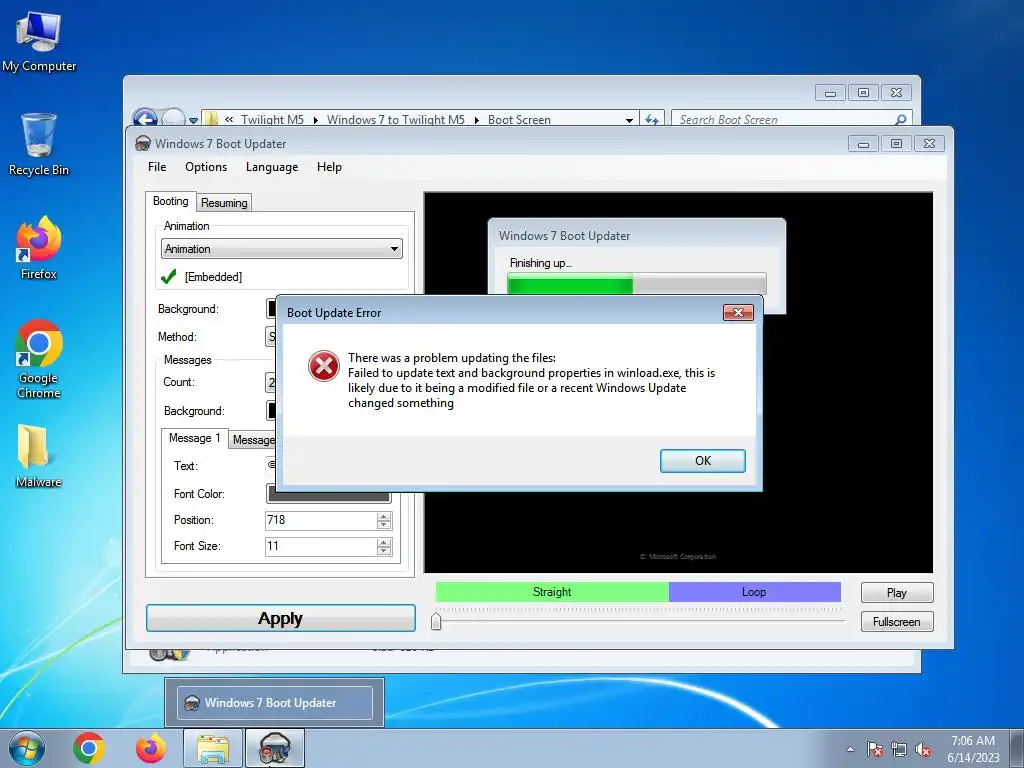Click the blue Loop section bar
This screenshot has width=1024, height=768.
tap(754, 592)
